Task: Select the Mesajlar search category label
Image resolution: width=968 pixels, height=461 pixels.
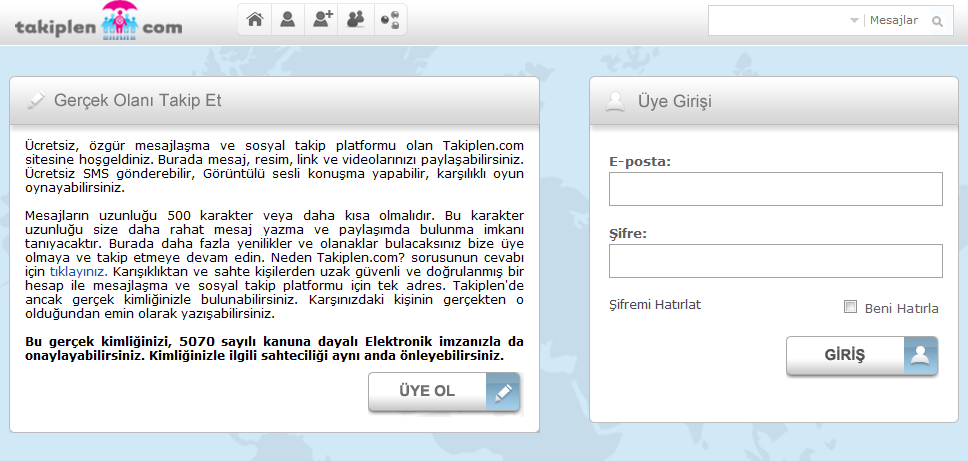Action: coord(894,21)
